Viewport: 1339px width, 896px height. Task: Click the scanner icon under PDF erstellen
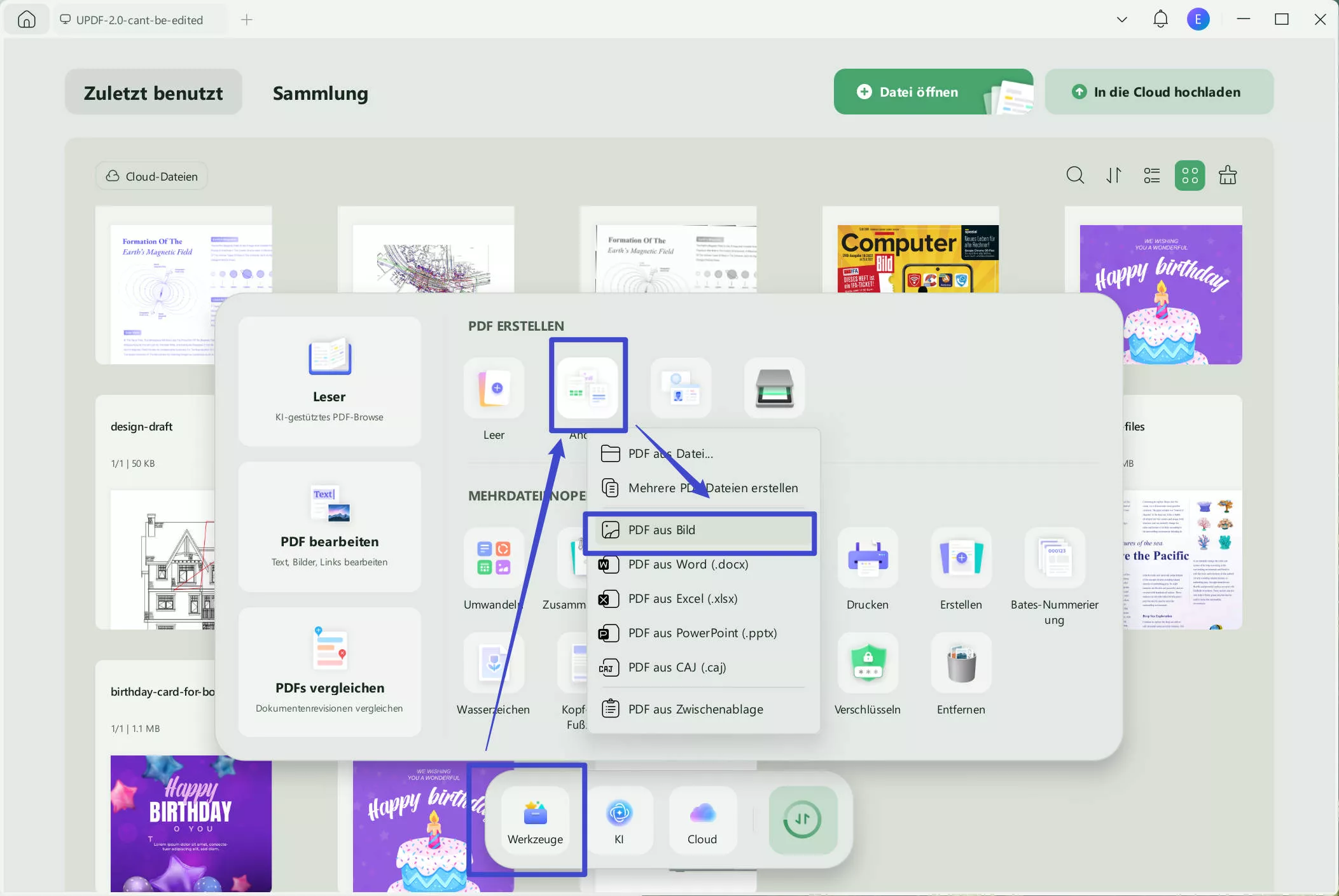(x=774, y=388)
